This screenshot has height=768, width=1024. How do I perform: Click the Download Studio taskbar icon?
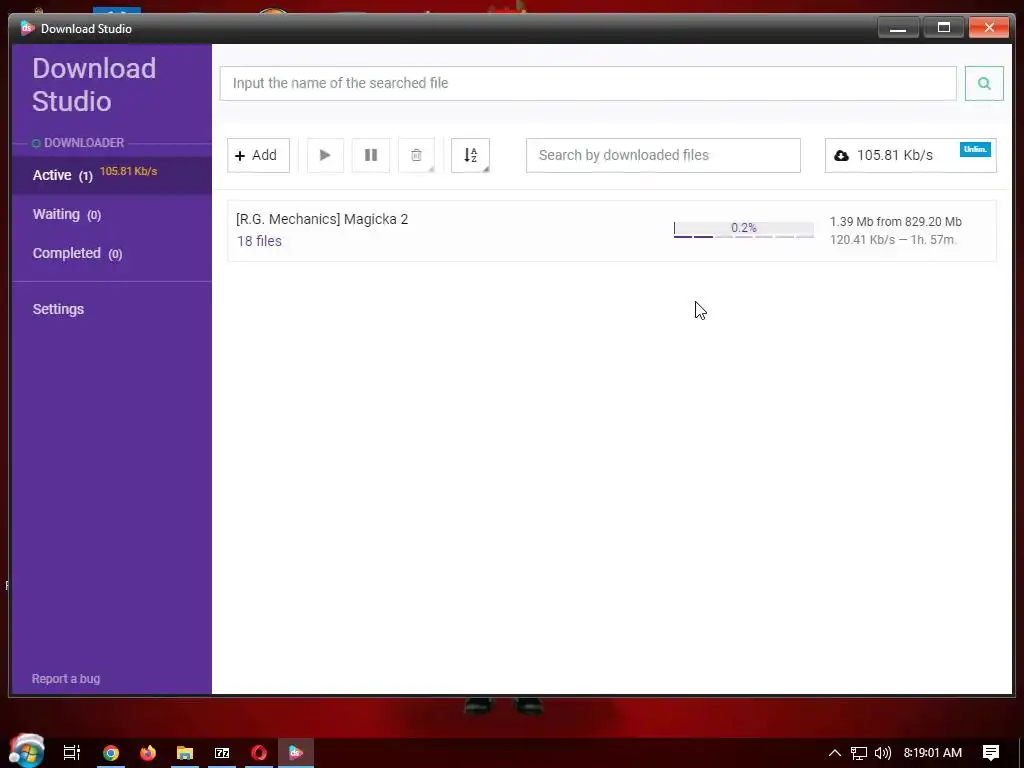pyautogui.click(x=296, y=753)
